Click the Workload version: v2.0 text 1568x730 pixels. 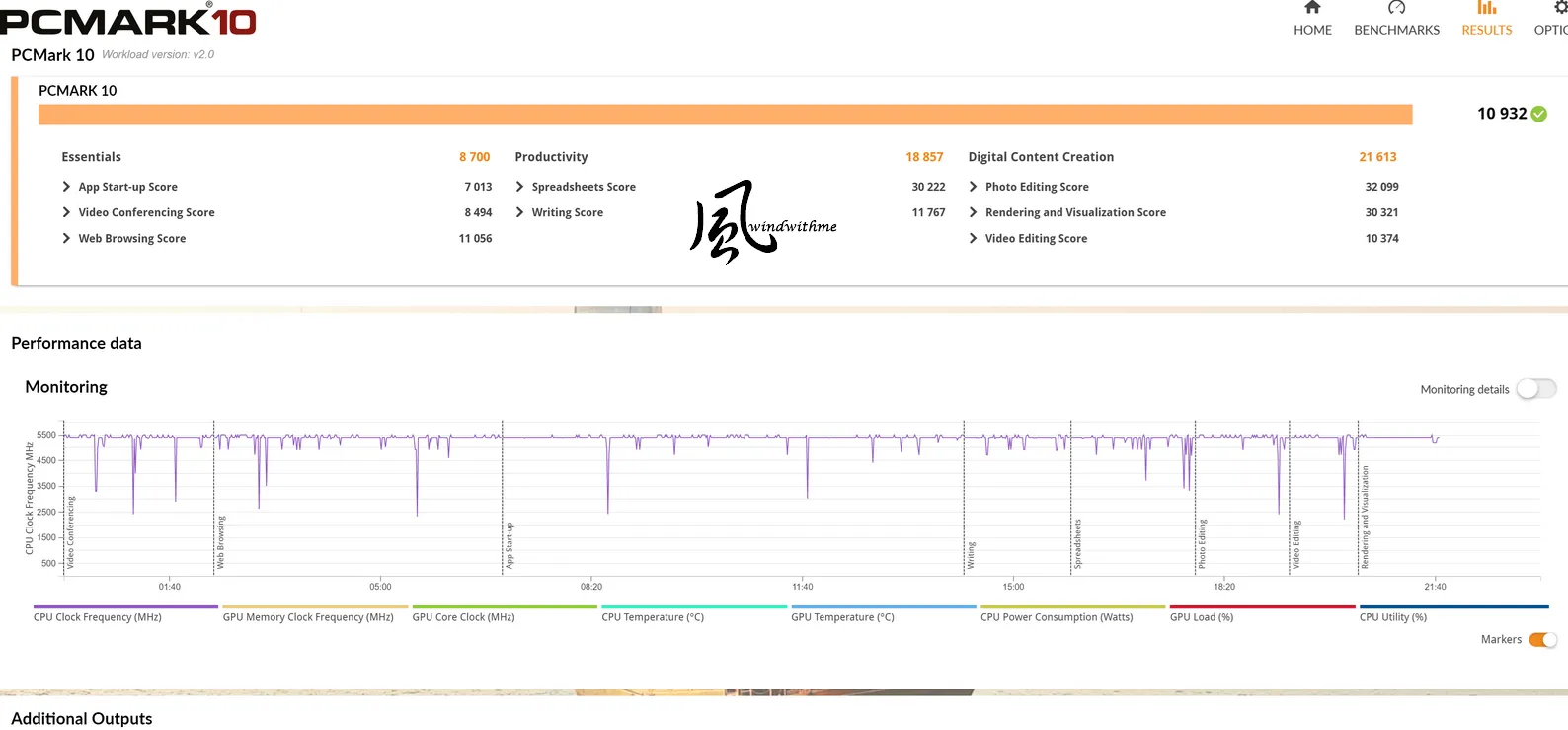(x=158, y=55)
